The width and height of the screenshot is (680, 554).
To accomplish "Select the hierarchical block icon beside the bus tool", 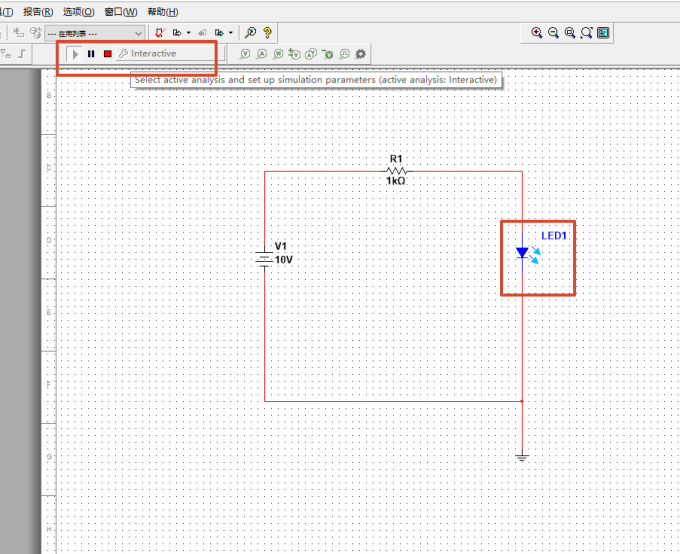I will (x=6, y=54).
